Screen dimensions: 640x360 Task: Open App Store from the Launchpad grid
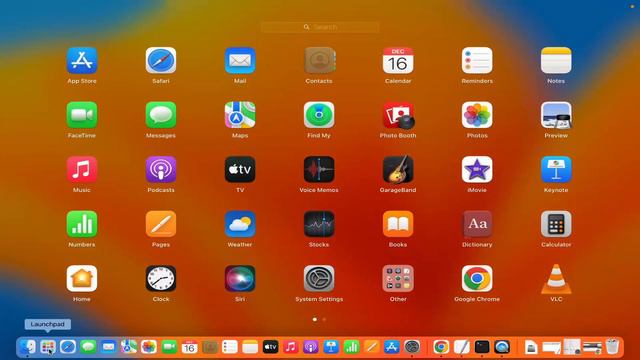(82, 60)
